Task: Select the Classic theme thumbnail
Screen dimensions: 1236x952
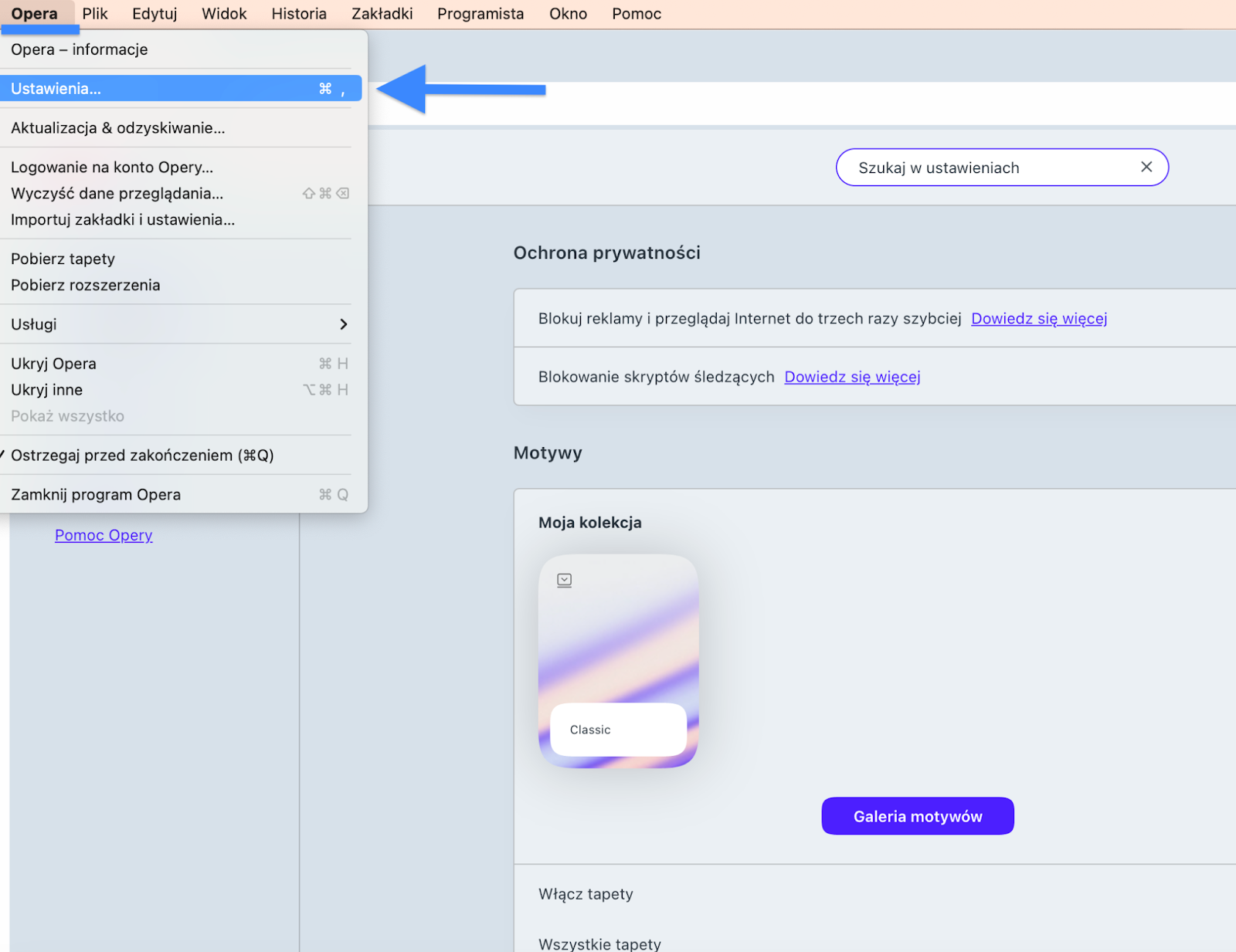Action: point(618,661)
